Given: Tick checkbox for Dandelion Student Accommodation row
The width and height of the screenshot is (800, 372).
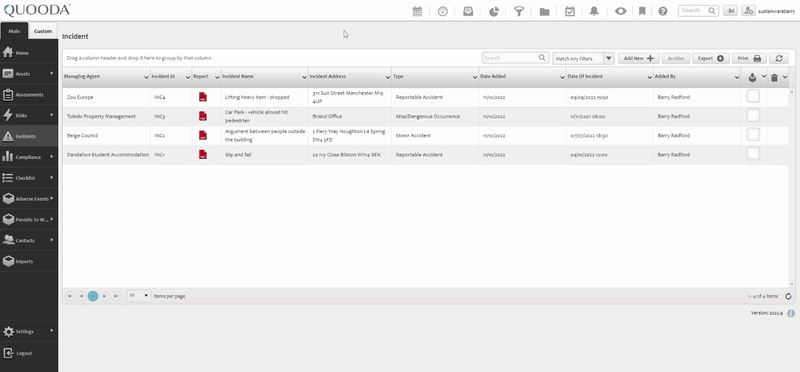Looking at the screenshot, I should coord(753,154).
